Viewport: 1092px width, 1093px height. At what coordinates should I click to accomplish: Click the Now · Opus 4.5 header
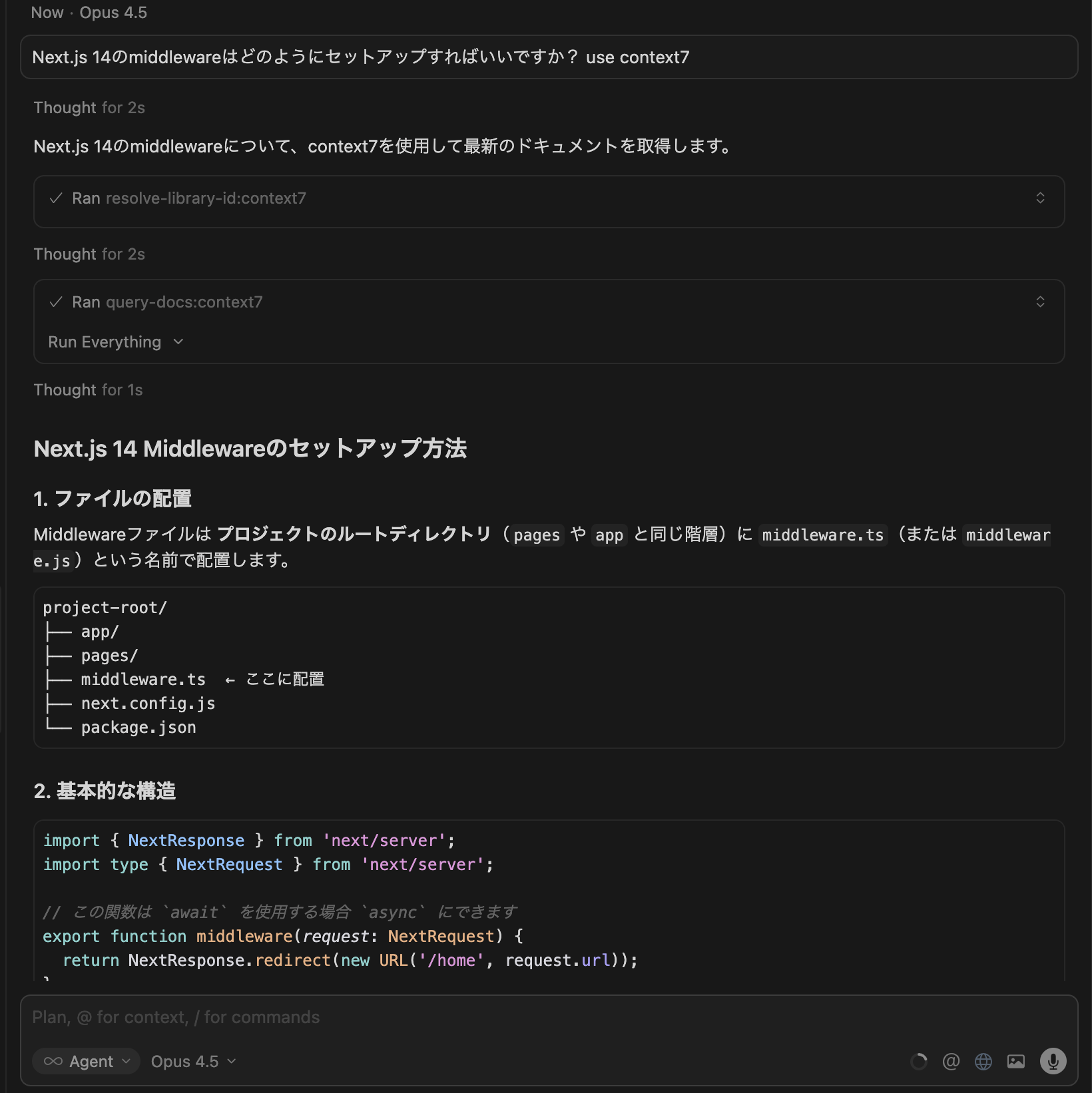[89, 12]
